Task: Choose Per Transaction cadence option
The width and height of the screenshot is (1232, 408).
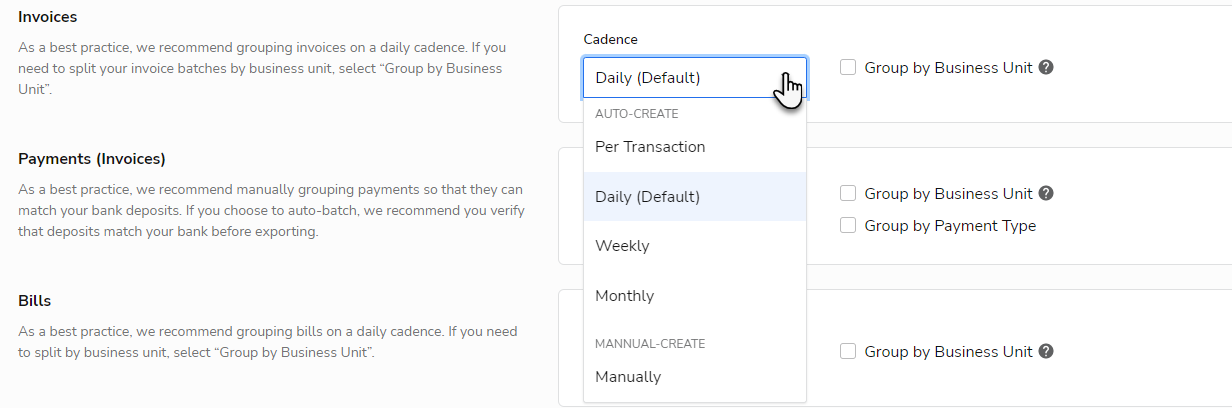Action: click(x=650, y=147)
